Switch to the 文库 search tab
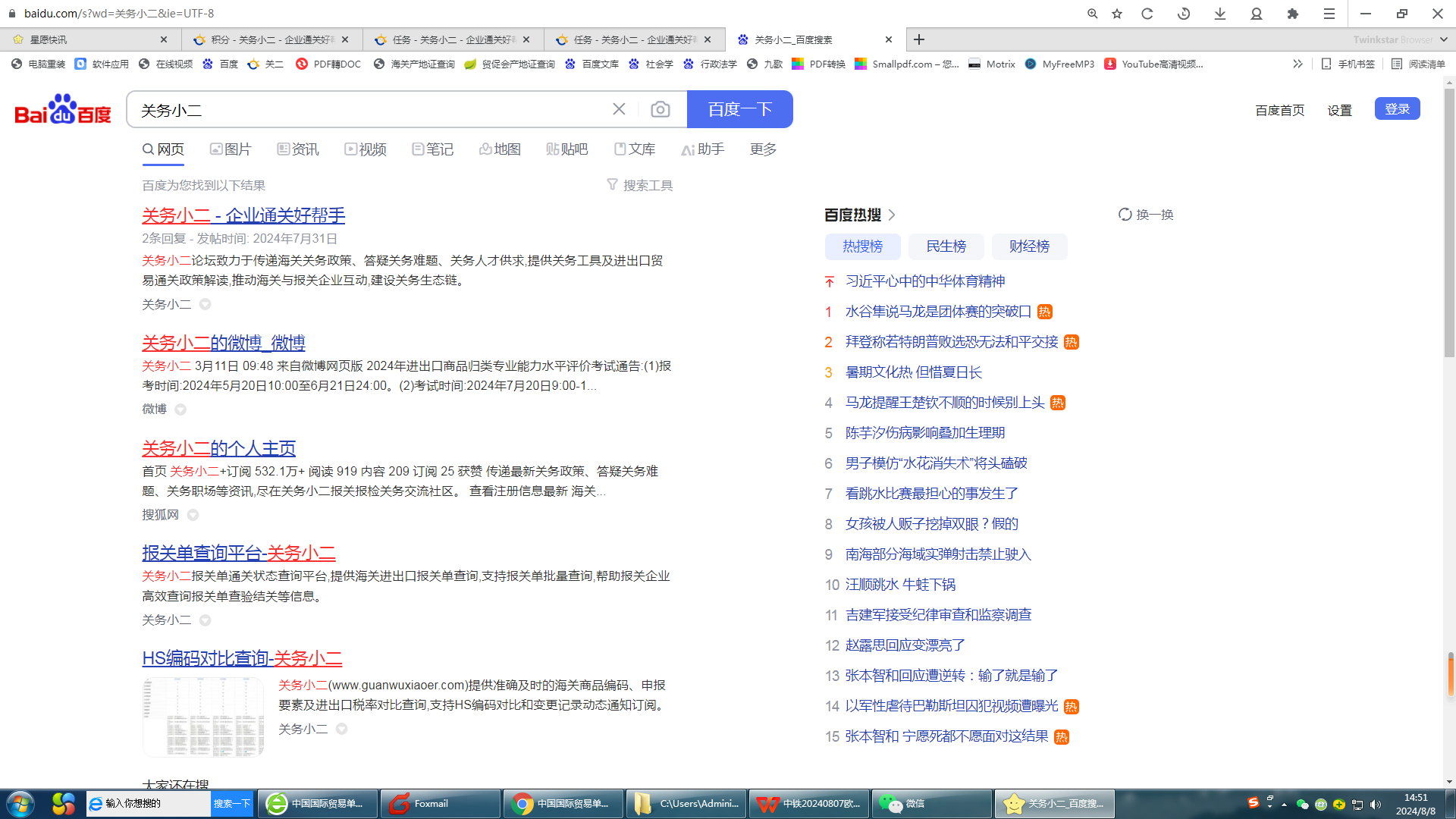Viewport: 1456px width, 819px height. coord(635,149)
